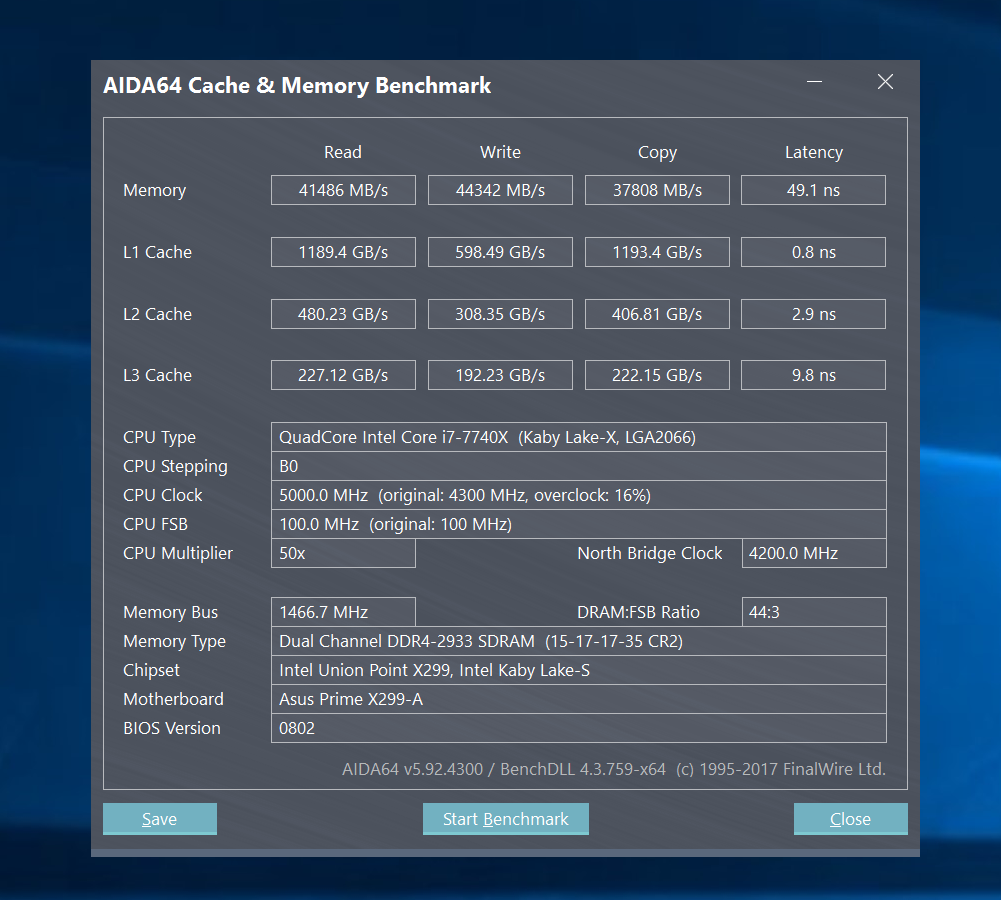The image size is (1001, 900).
Task: Select Memory Read value 41486 MB/s
Action: click(x=343, y=190)
